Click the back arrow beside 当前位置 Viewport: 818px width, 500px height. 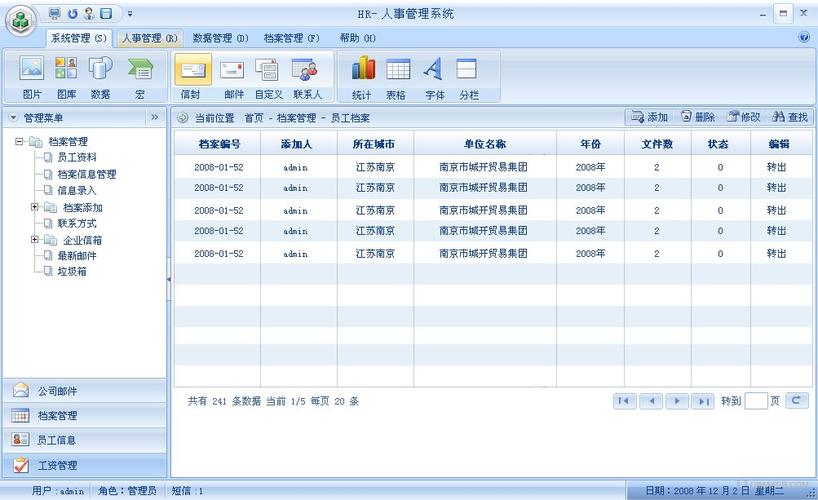coord(183,118)
